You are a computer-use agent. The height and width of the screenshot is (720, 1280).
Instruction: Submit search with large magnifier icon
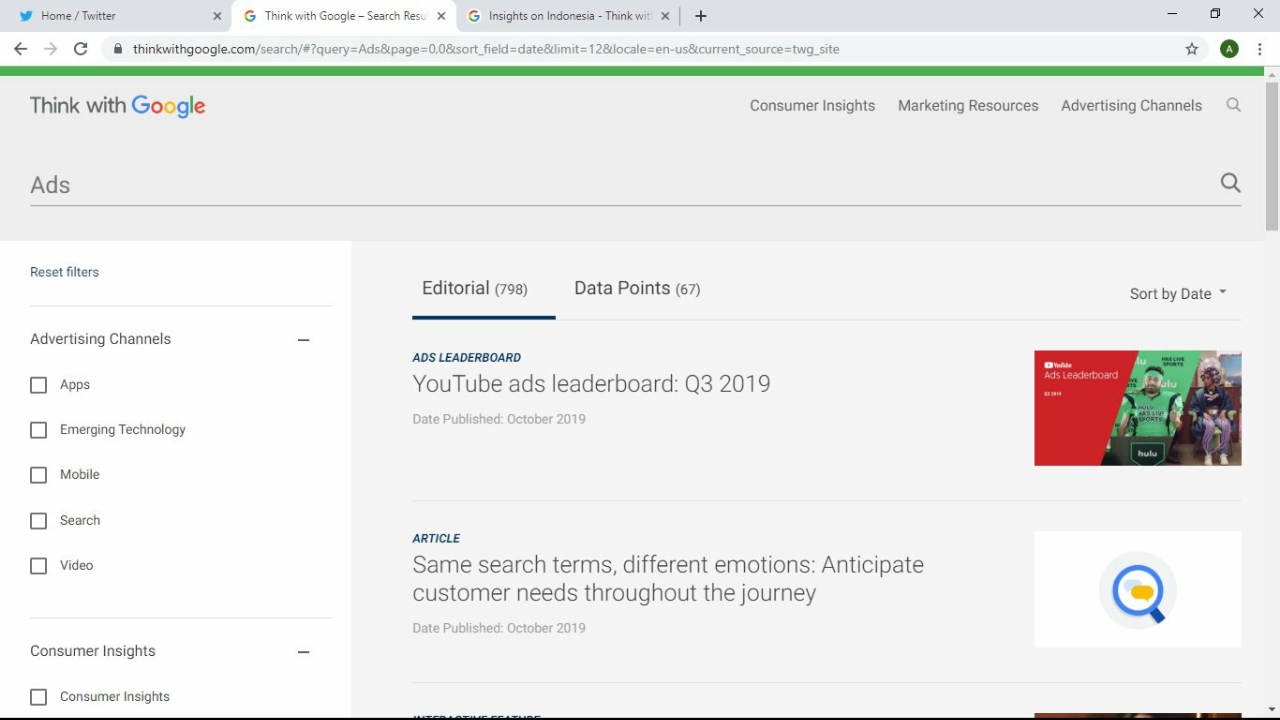(x=1230, y=183)
